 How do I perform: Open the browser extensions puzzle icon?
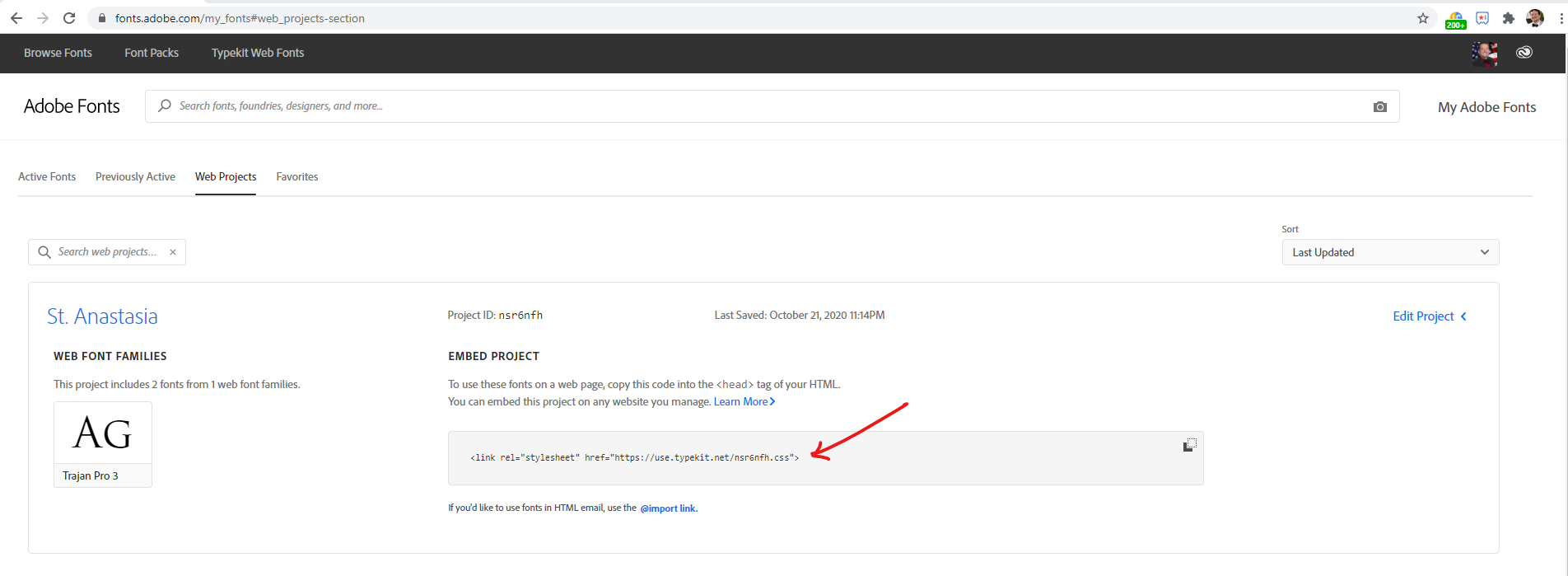click(1508, 18)
